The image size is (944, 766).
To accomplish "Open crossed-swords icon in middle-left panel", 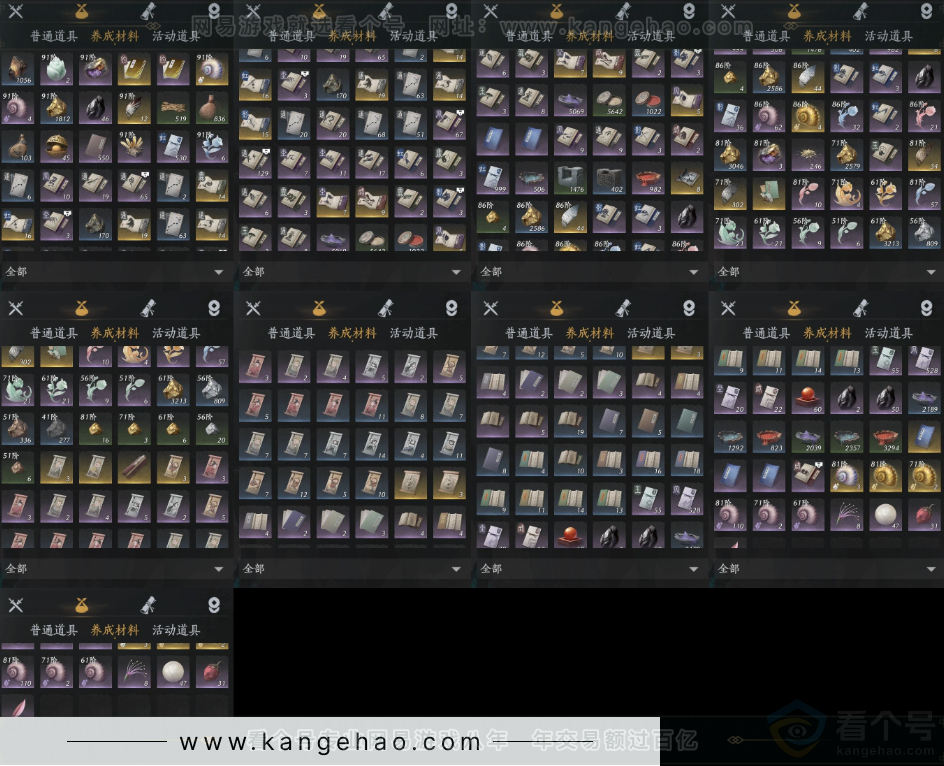I will pos(16,308).
